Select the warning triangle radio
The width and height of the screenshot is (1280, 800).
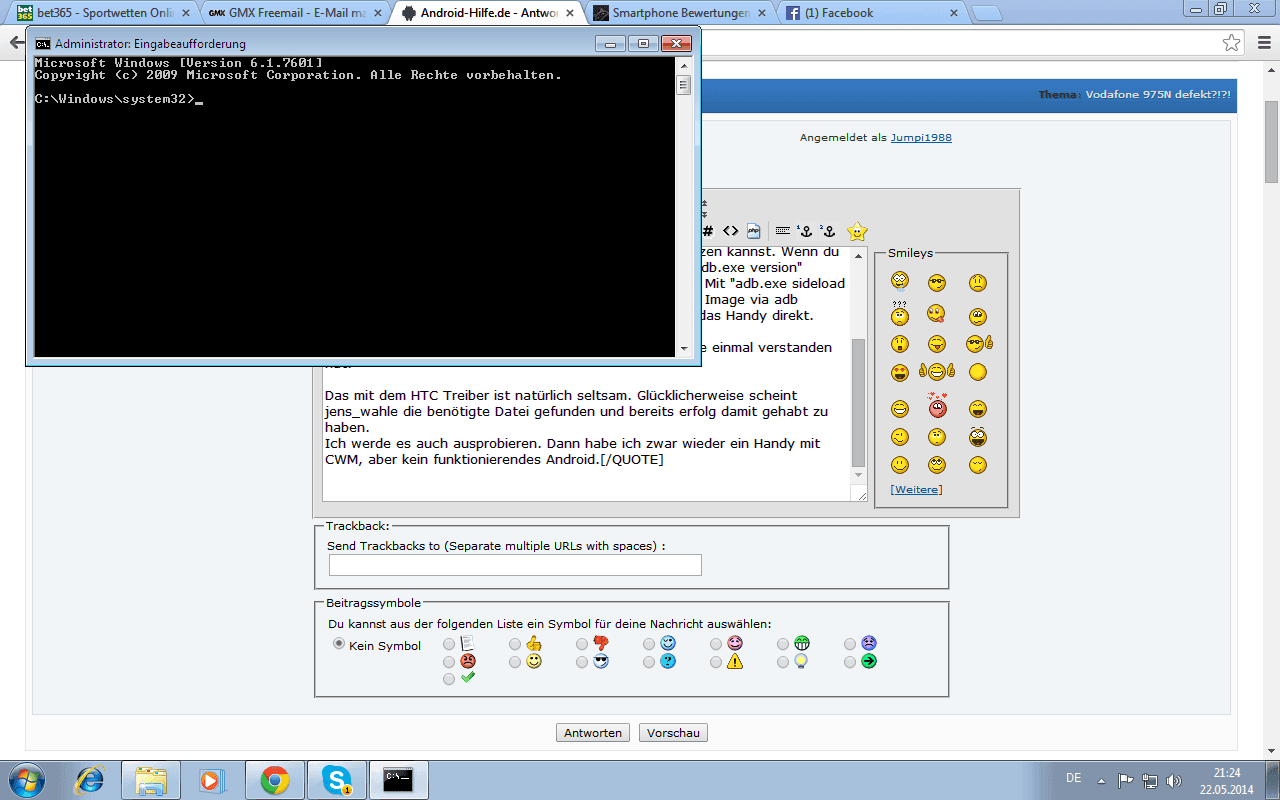coord(716,662)
